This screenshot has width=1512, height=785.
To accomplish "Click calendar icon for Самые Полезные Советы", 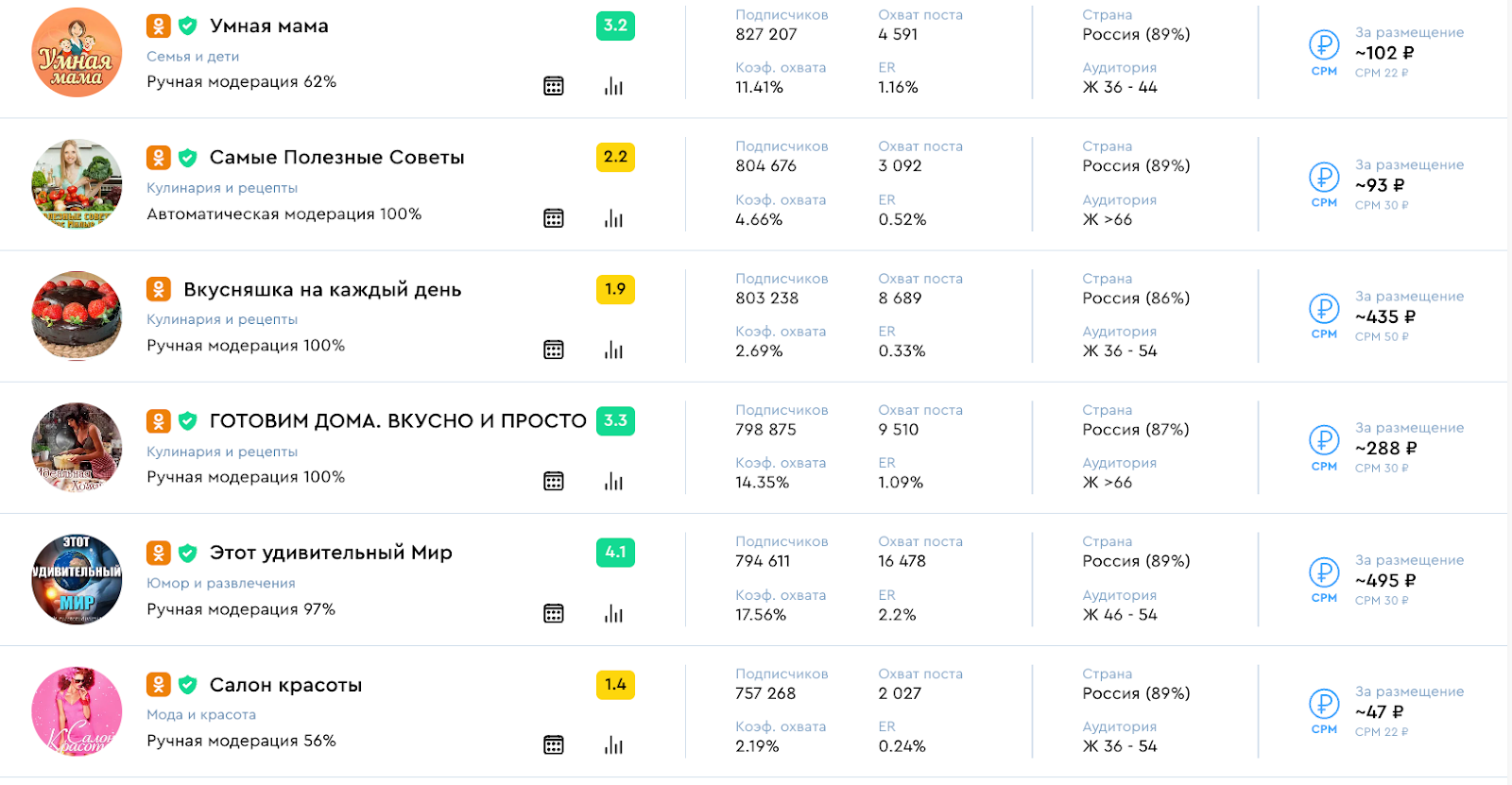I will pos(554,218).
